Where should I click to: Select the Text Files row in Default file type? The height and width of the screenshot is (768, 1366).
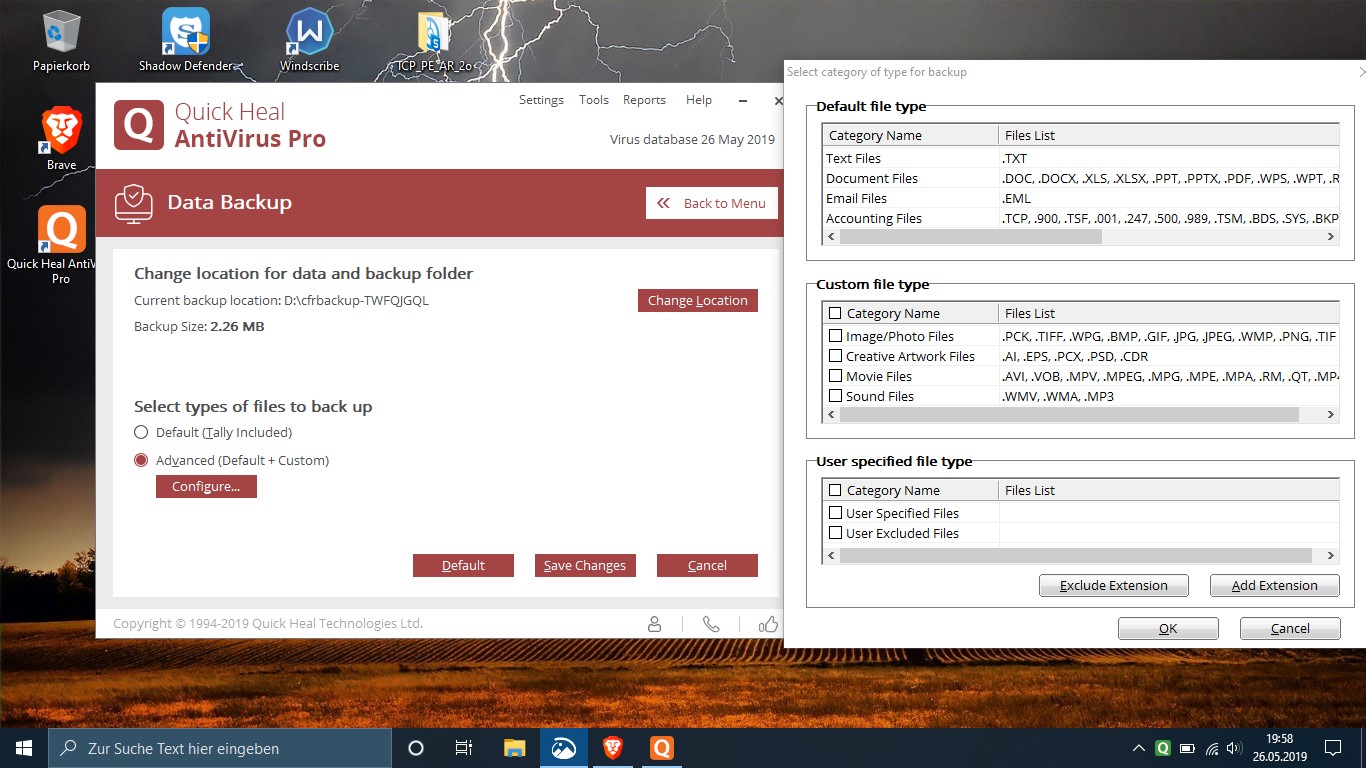(x=1080, y=158)
